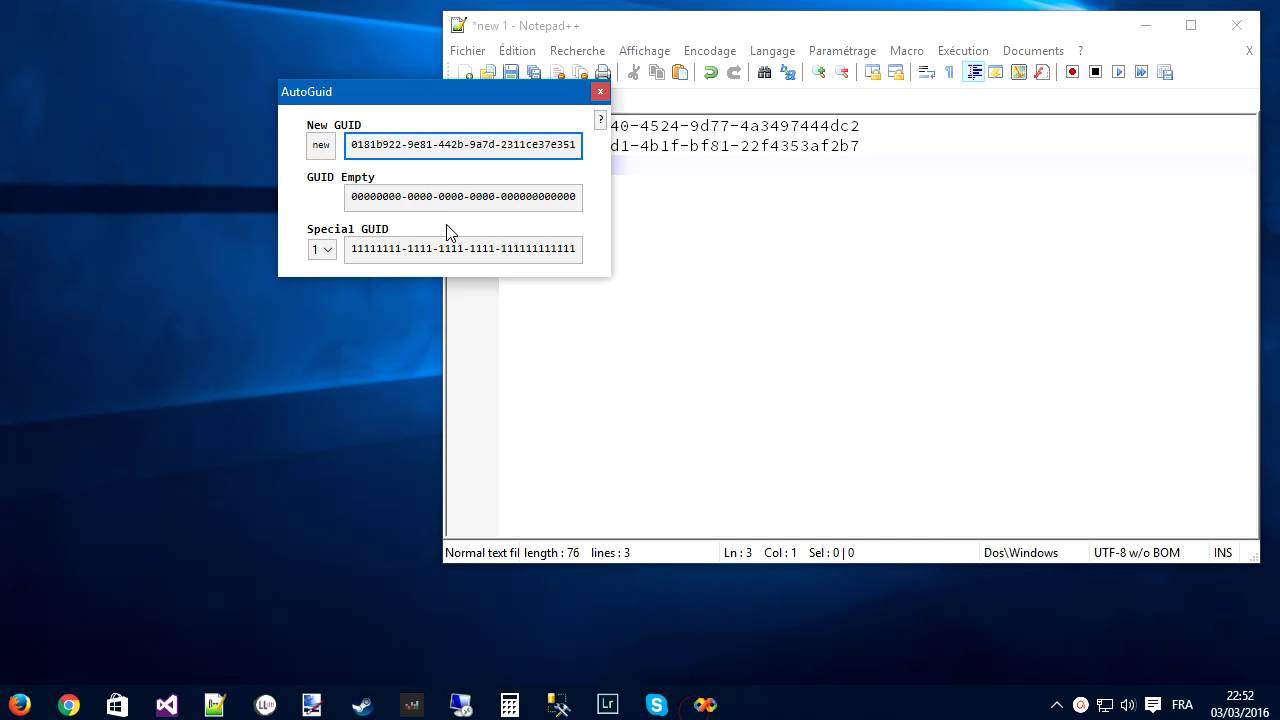The image size is (1280, 720).
Task: Show all characters with pilcrow icon
Action: (949, 72)
